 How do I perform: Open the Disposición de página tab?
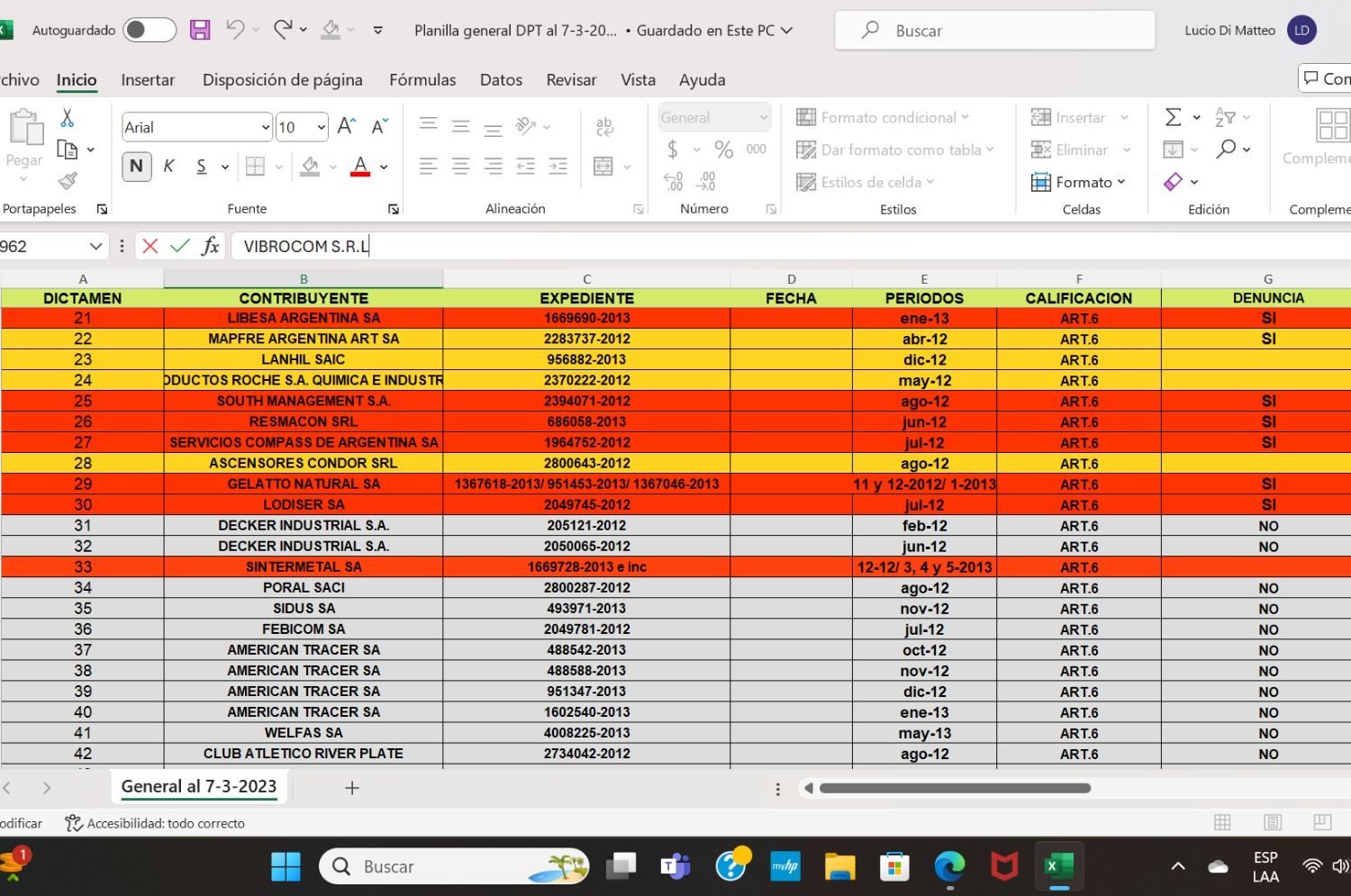[283, 79]
